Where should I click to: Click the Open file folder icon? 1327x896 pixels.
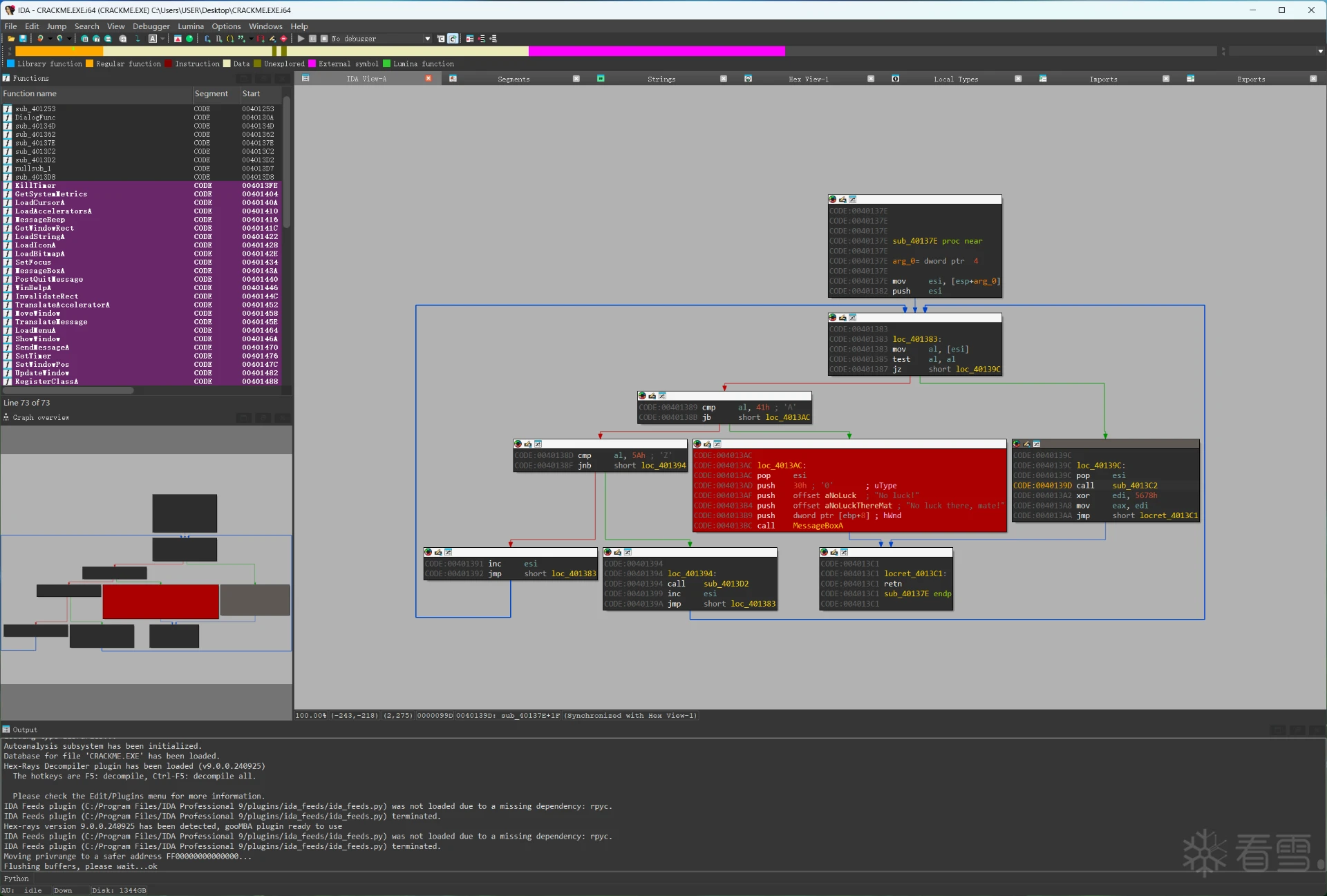11,39
